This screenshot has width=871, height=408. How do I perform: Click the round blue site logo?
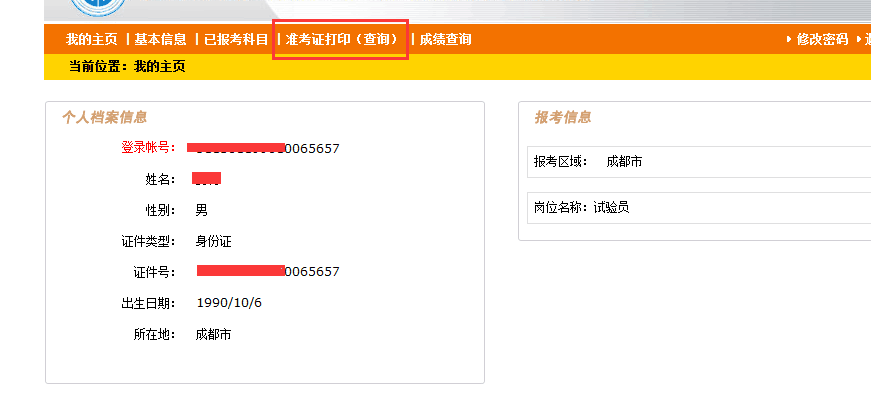point(98,7)
